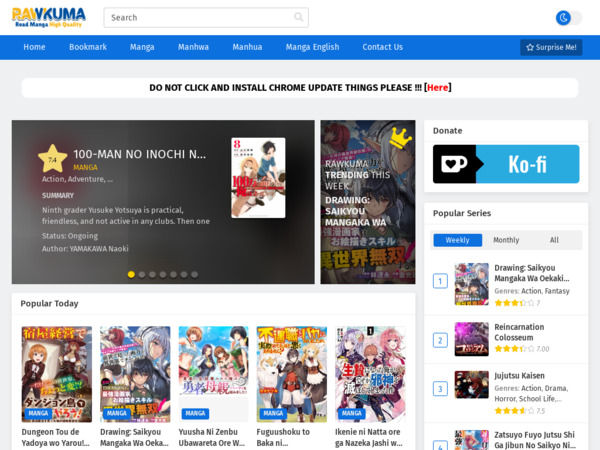Click the Action genre link under Drawing: Saikyou
Image resolution: width=600 pixels, height=450 pixels.
click(x=531, y=291)
